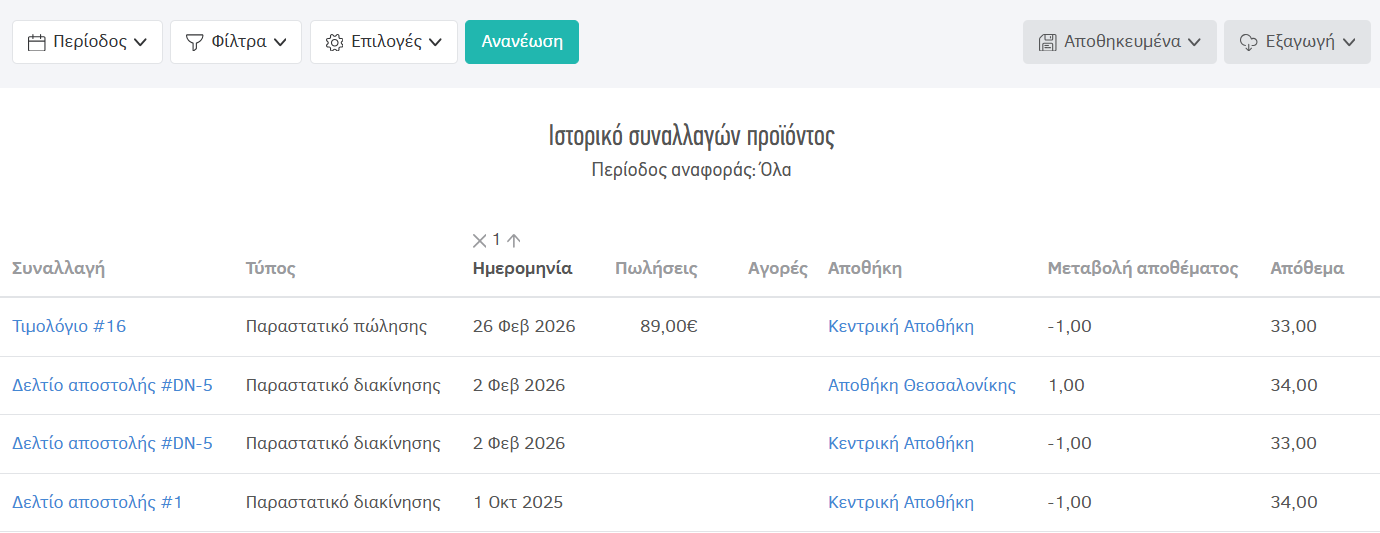Select the date 1 Οκτ 2025
The width and height of the screenshot is (1380, 533).
tap(518, 502)
